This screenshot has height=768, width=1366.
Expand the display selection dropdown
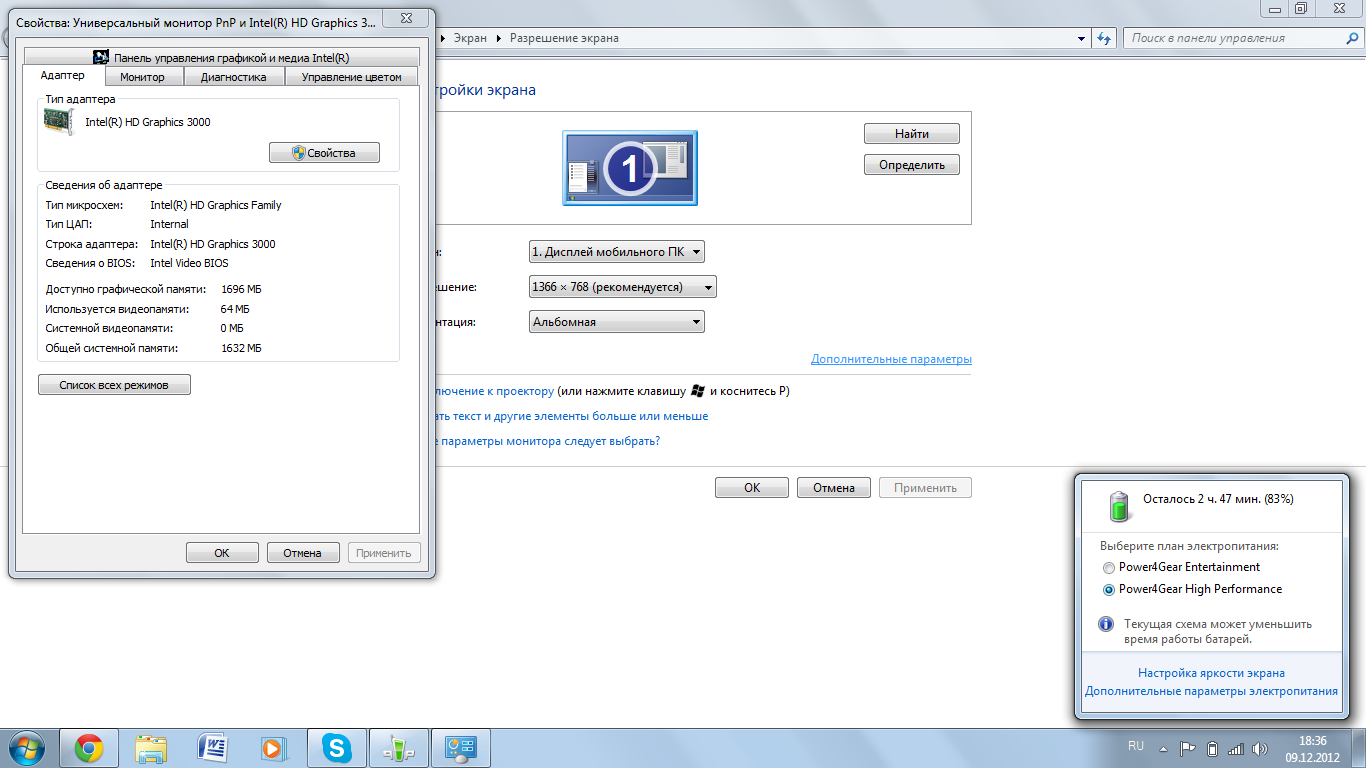point(616,252)
